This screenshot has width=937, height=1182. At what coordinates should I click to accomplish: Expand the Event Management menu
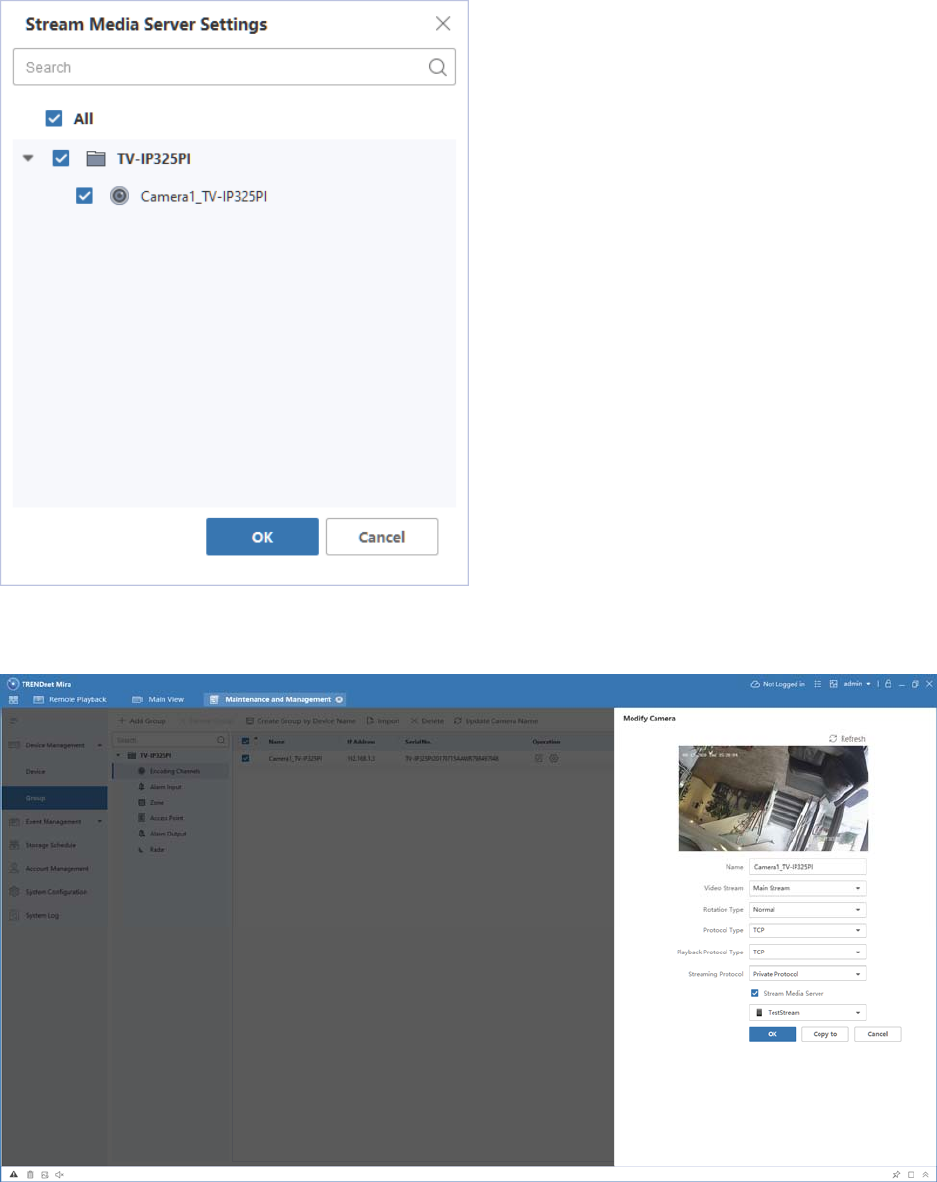point(54,822)
